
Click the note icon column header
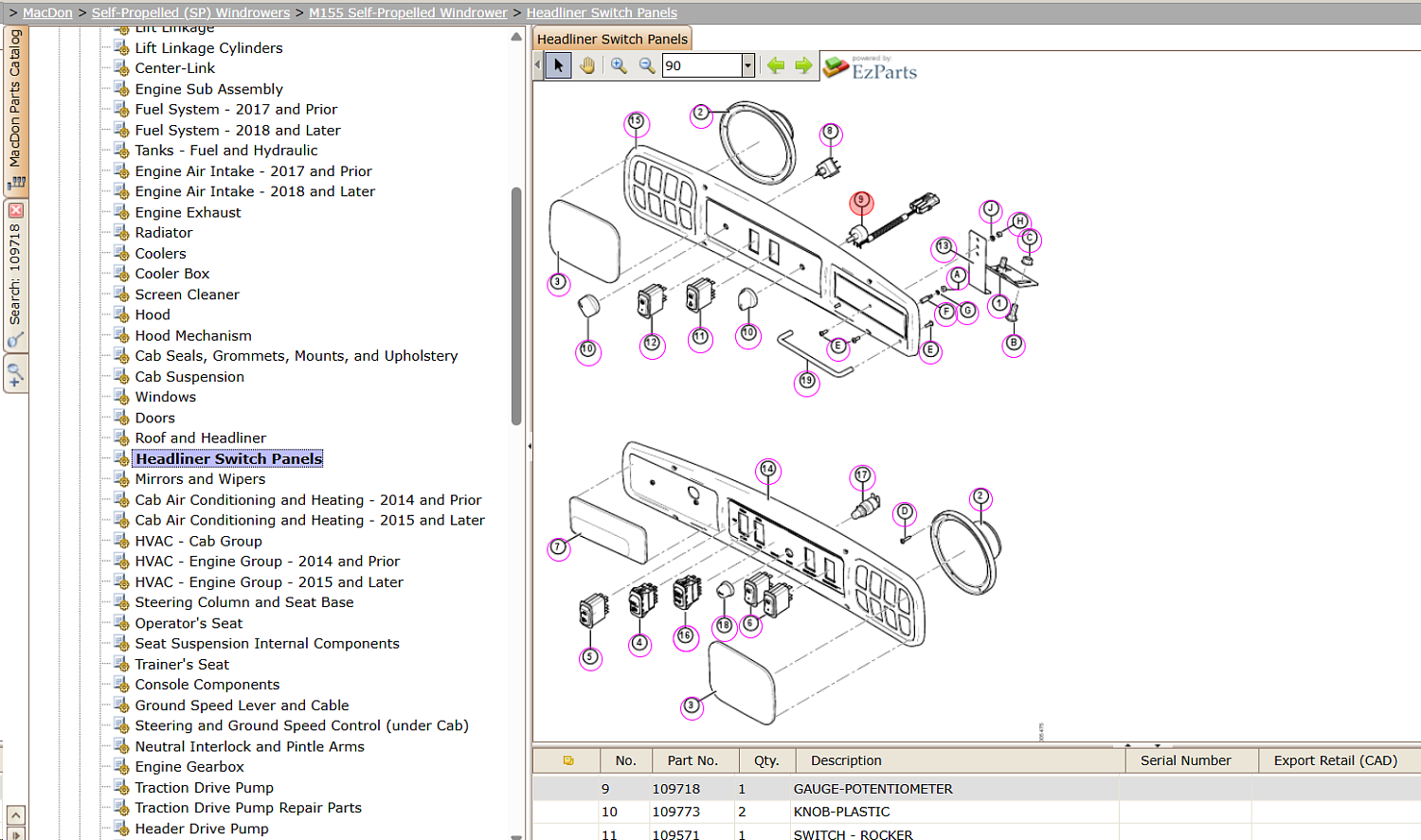click(x=567, y=760)
